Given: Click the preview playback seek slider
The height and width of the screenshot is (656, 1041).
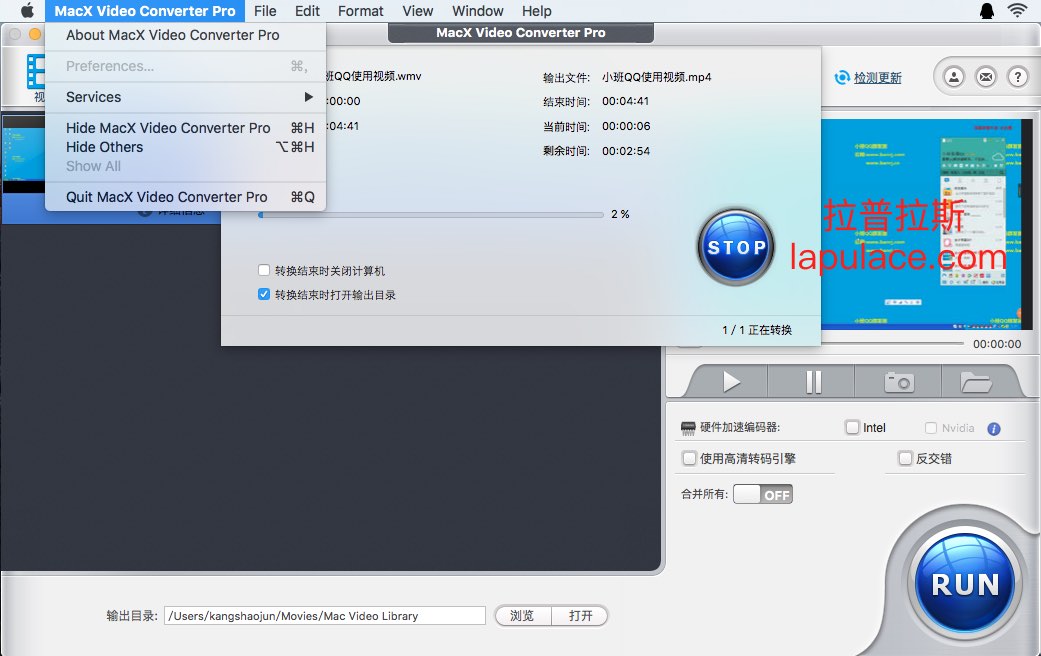Looking at the screenshot, I should [x=819, y=343].
